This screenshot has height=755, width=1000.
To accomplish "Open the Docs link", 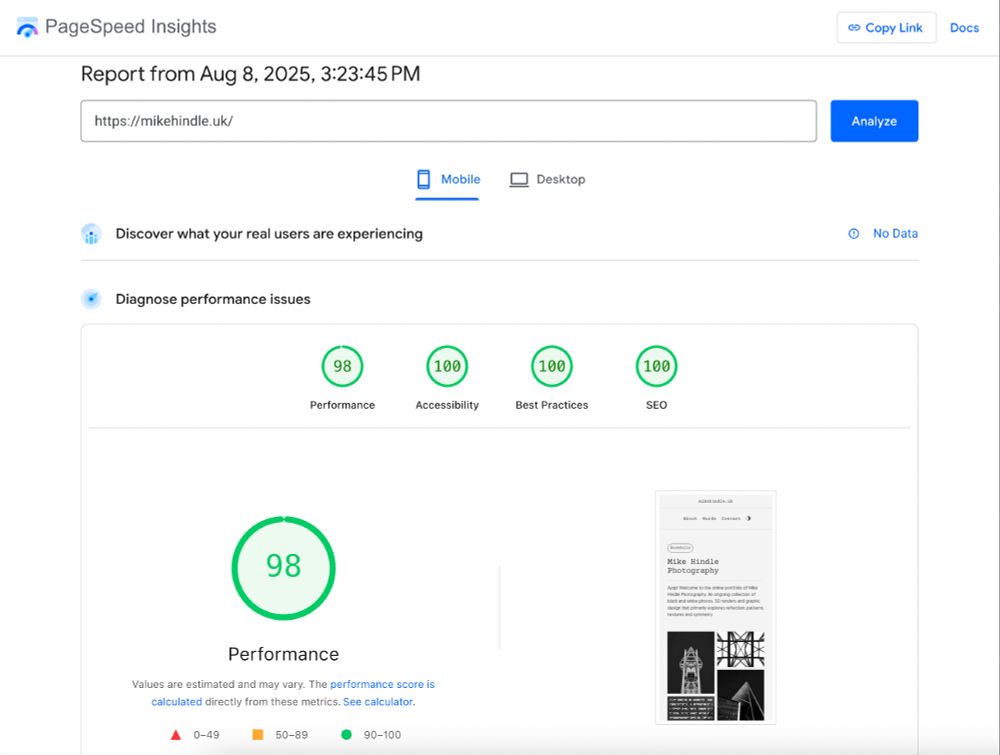I will (x=964, y=27).
